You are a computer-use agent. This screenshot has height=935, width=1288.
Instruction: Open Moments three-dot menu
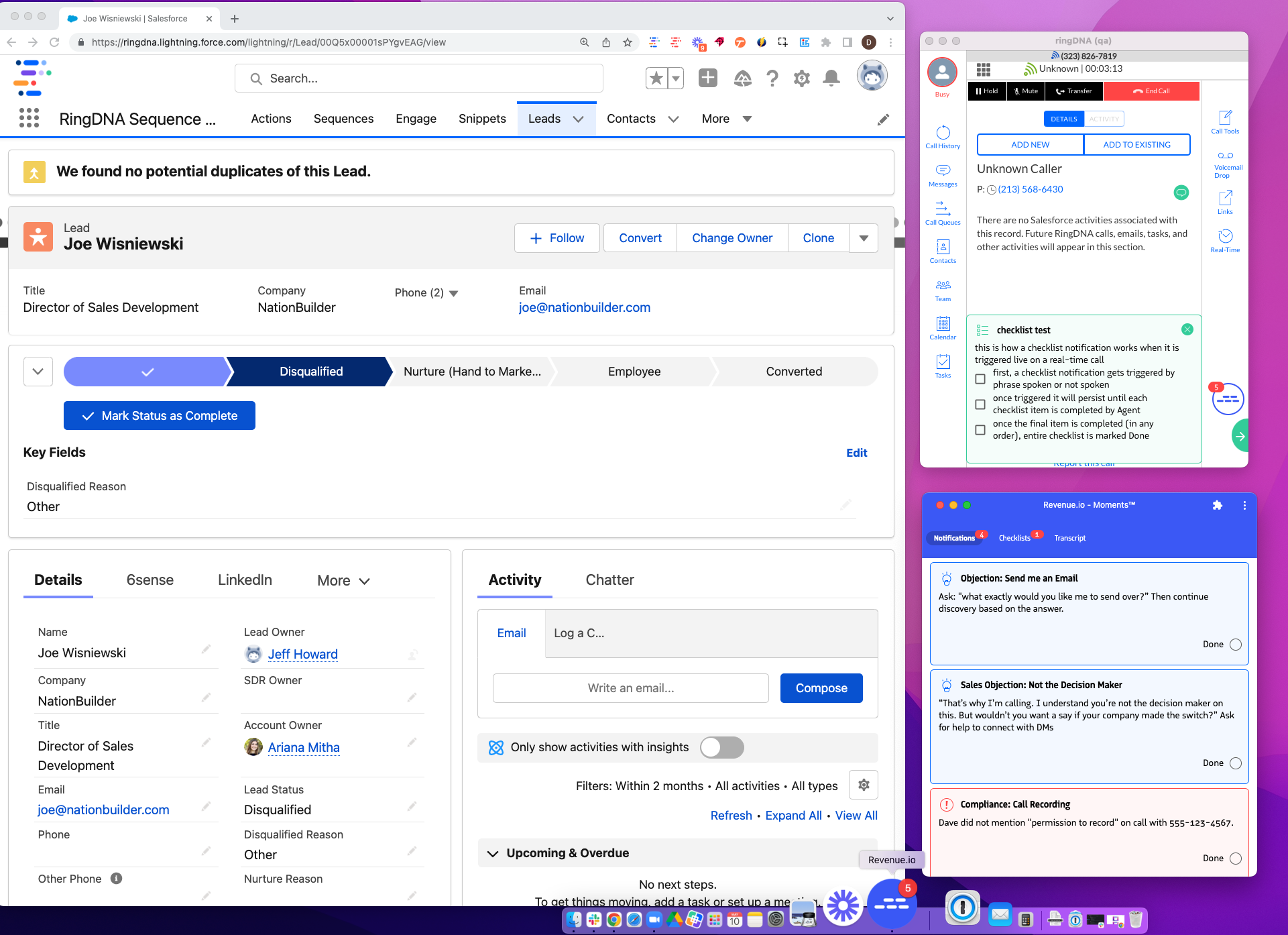pyautogui.click(x=1244, y=505)
